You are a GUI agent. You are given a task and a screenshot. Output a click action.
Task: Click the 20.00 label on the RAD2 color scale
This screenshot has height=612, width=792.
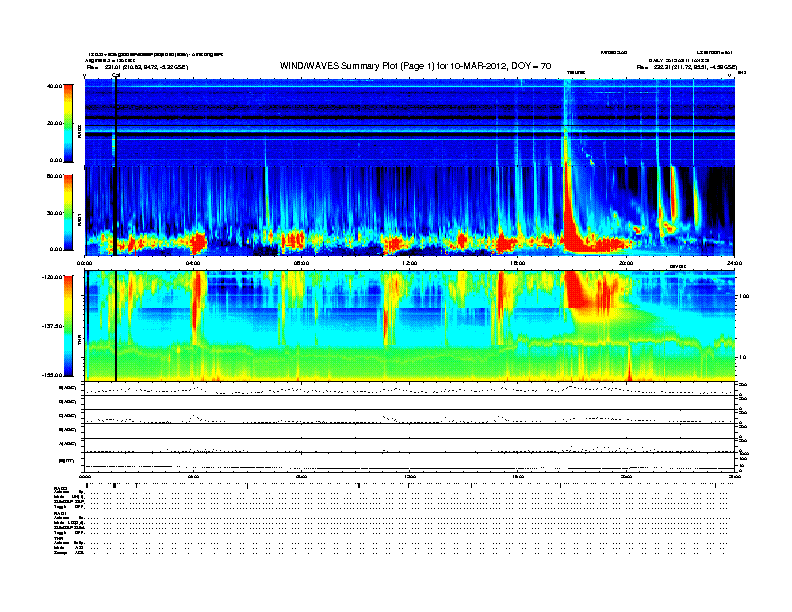click(x=55, y=123)
